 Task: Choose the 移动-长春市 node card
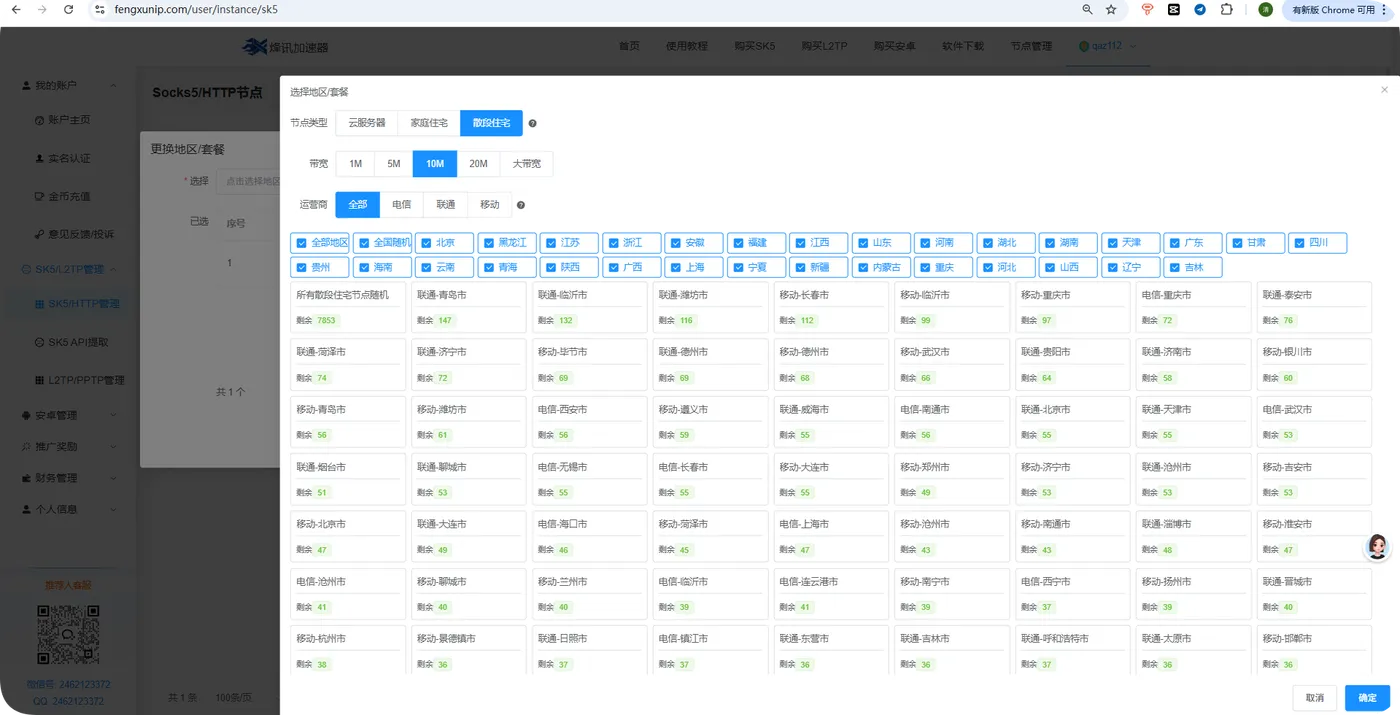pos(831,307)
